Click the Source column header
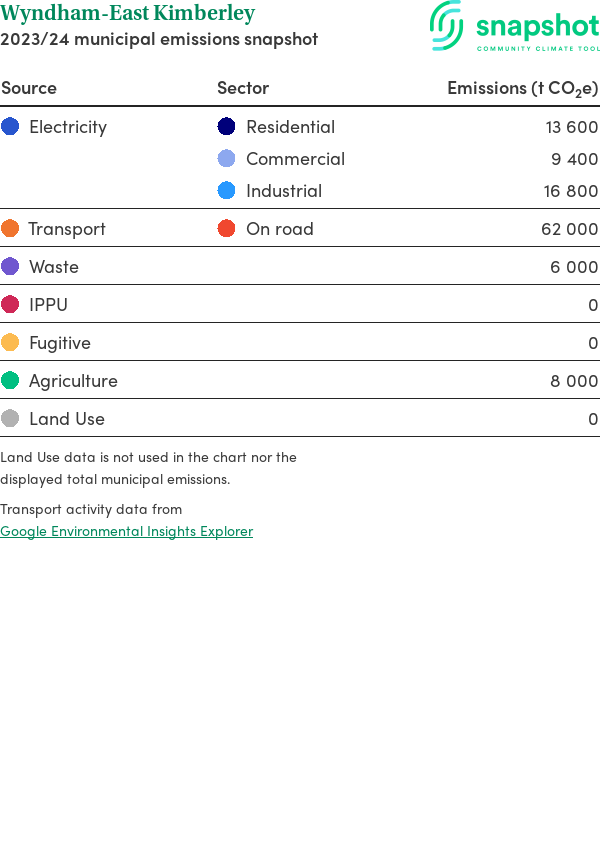Viewport: 600px width, 850px height. pos(29,88)
